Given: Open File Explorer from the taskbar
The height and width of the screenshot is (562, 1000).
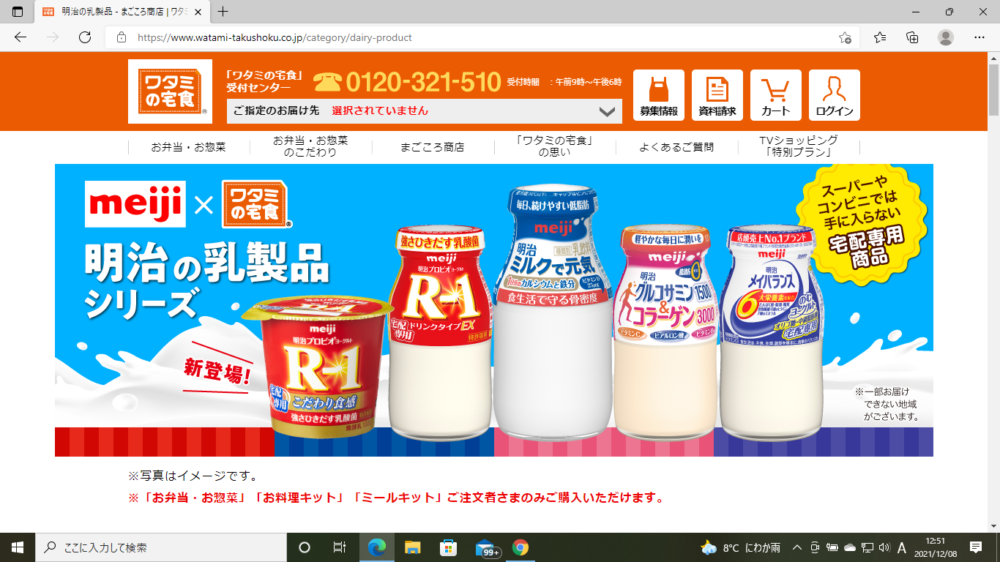Looking at the screenshot, I should pos(413,547).
